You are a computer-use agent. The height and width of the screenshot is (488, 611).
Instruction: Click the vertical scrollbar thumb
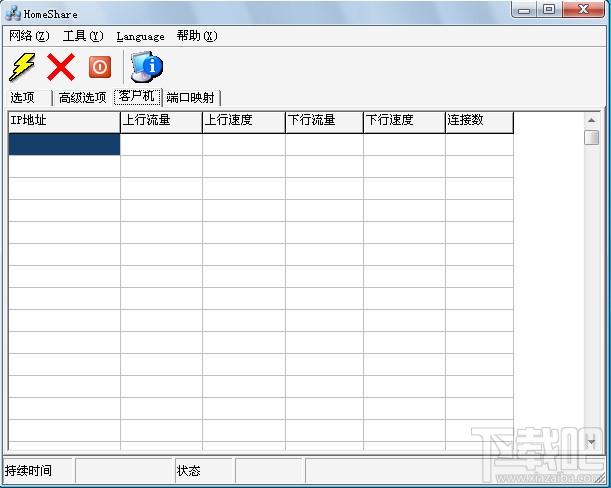pyautogui.click(x=592, y=138)
